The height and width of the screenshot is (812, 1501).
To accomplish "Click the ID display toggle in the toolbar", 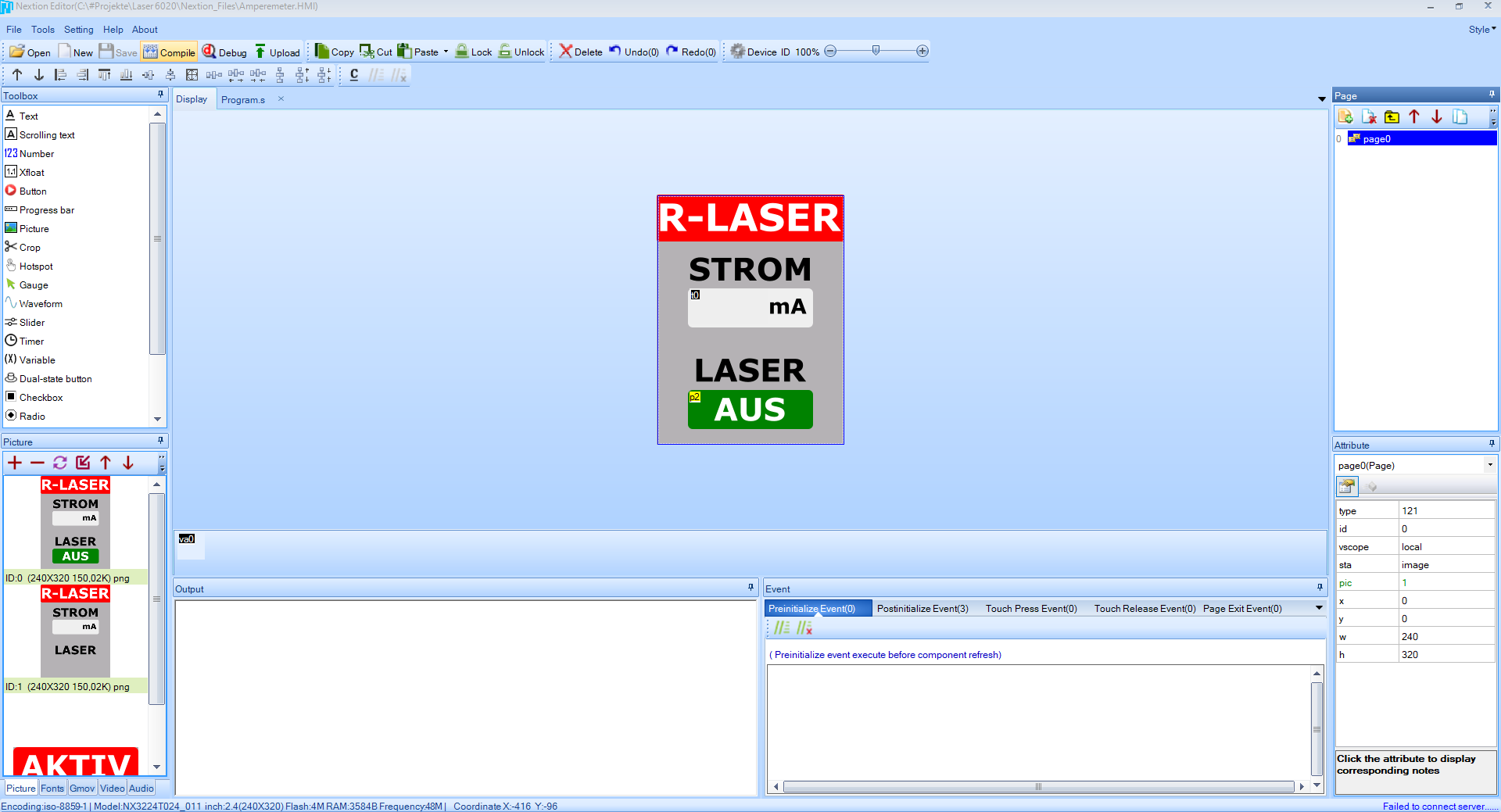I will (x=786, y=52).
